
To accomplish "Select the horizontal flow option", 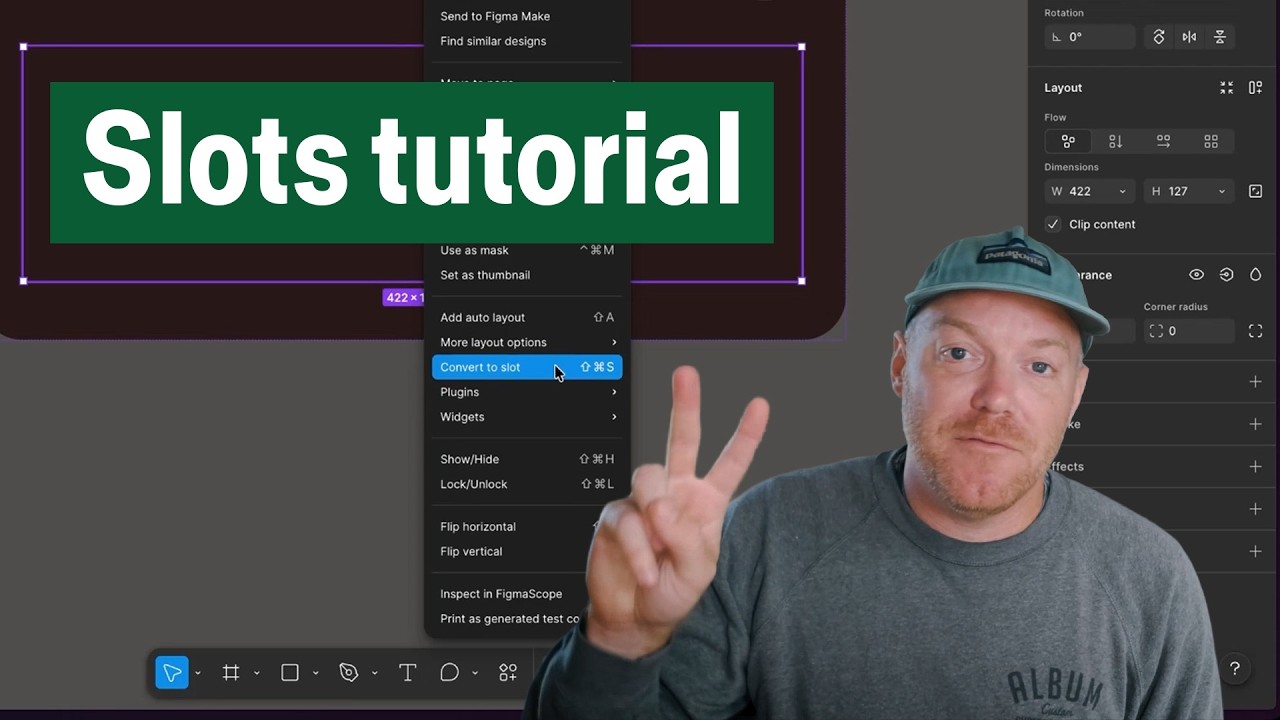I will [x=1163, y=141].
